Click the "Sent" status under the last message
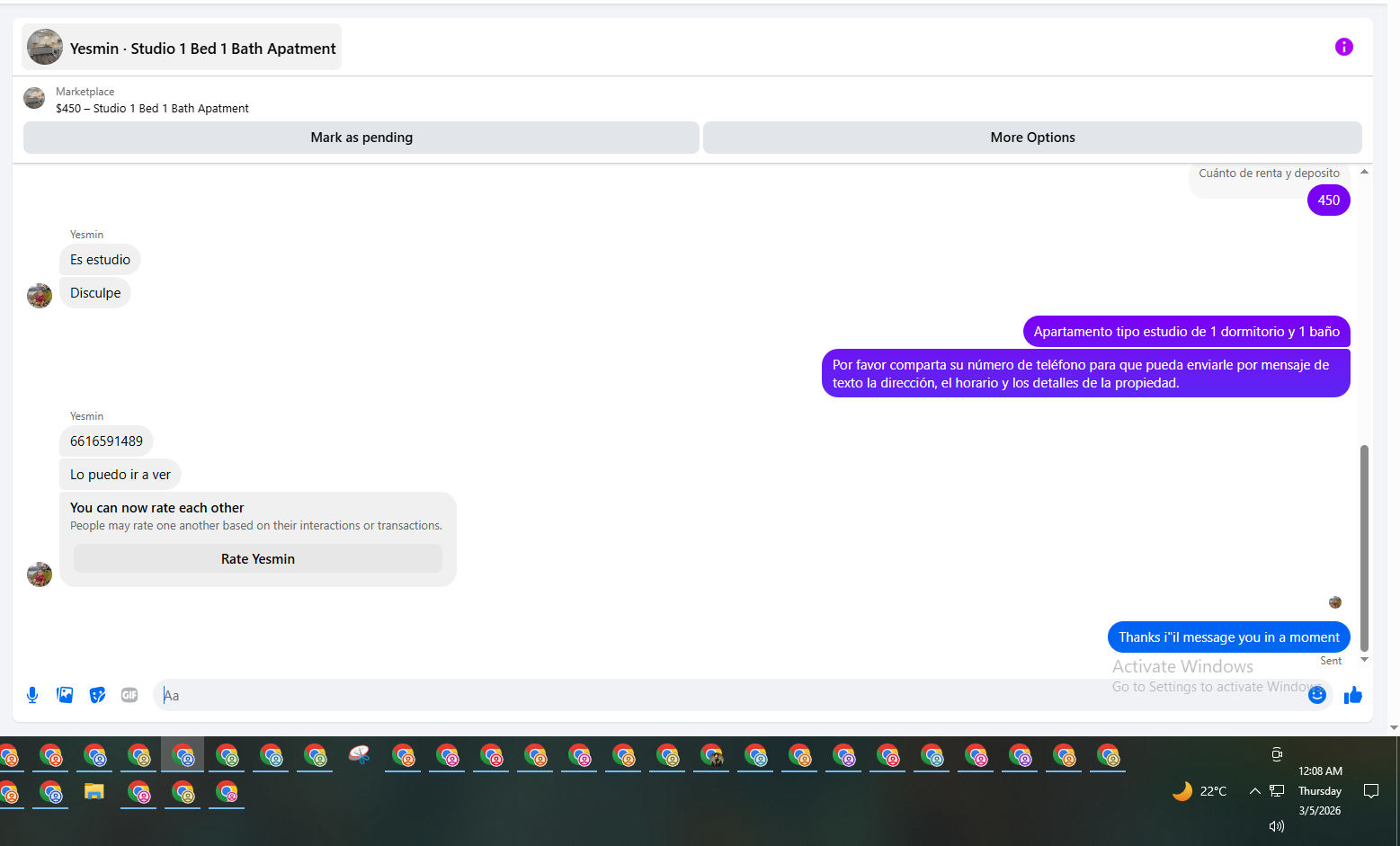This screenshot has height=846, width=1400. (x=1331, y=661)
